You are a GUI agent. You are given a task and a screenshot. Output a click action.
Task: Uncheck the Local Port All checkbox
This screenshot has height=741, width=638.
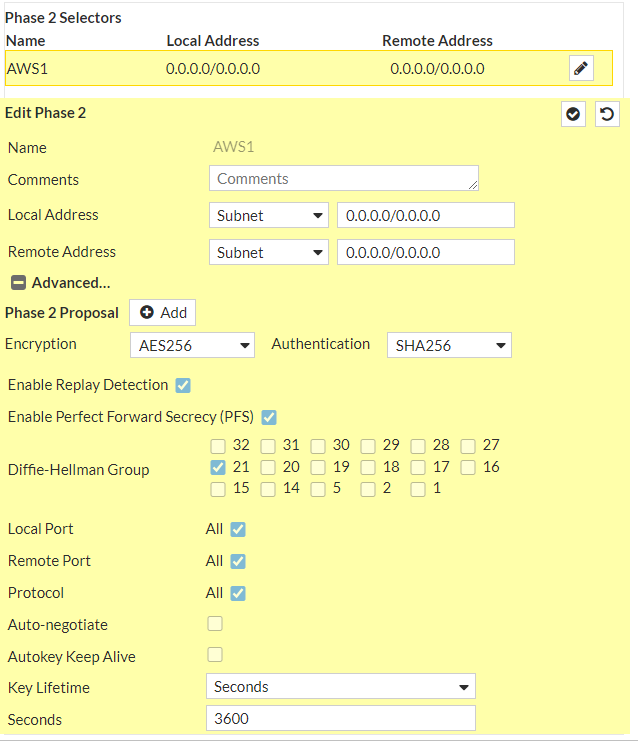pos(238,529)
